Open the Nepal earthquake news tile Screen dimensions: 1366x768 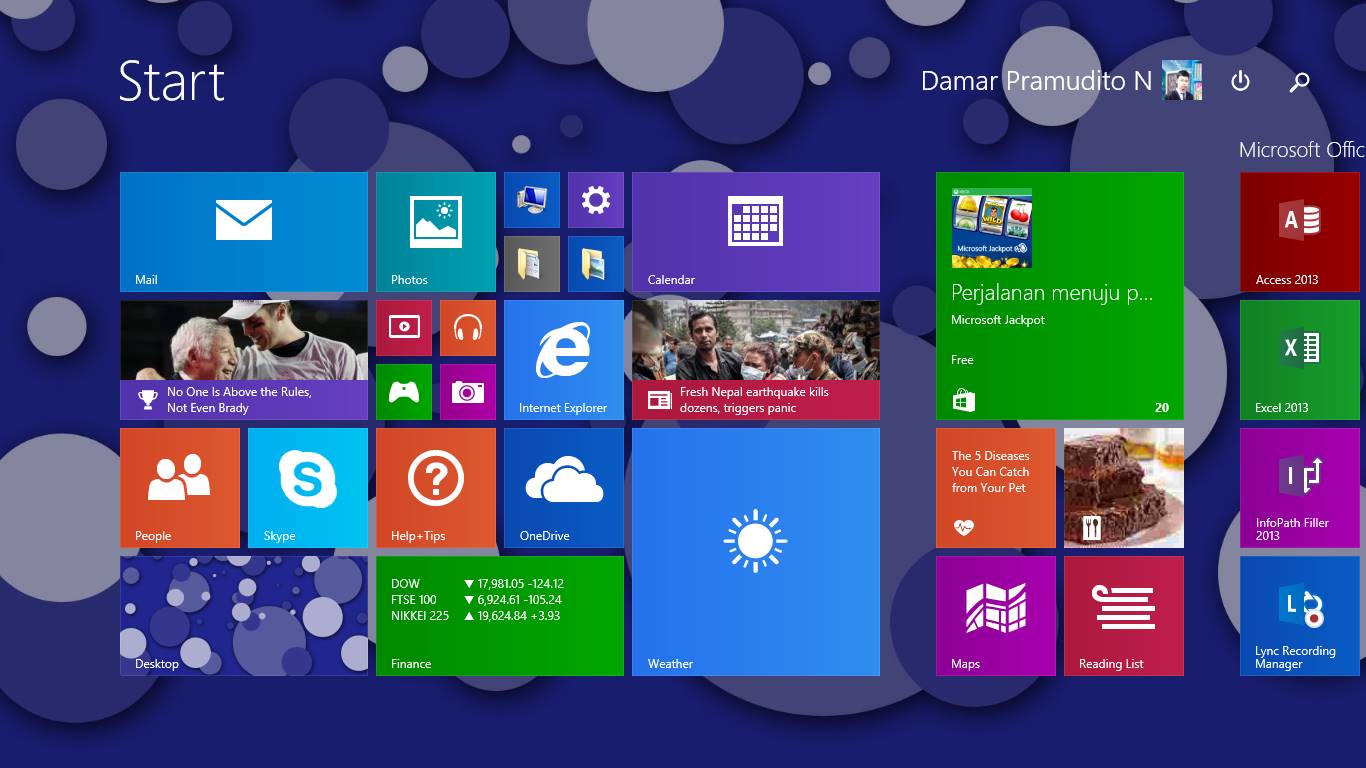click(756, 360)
